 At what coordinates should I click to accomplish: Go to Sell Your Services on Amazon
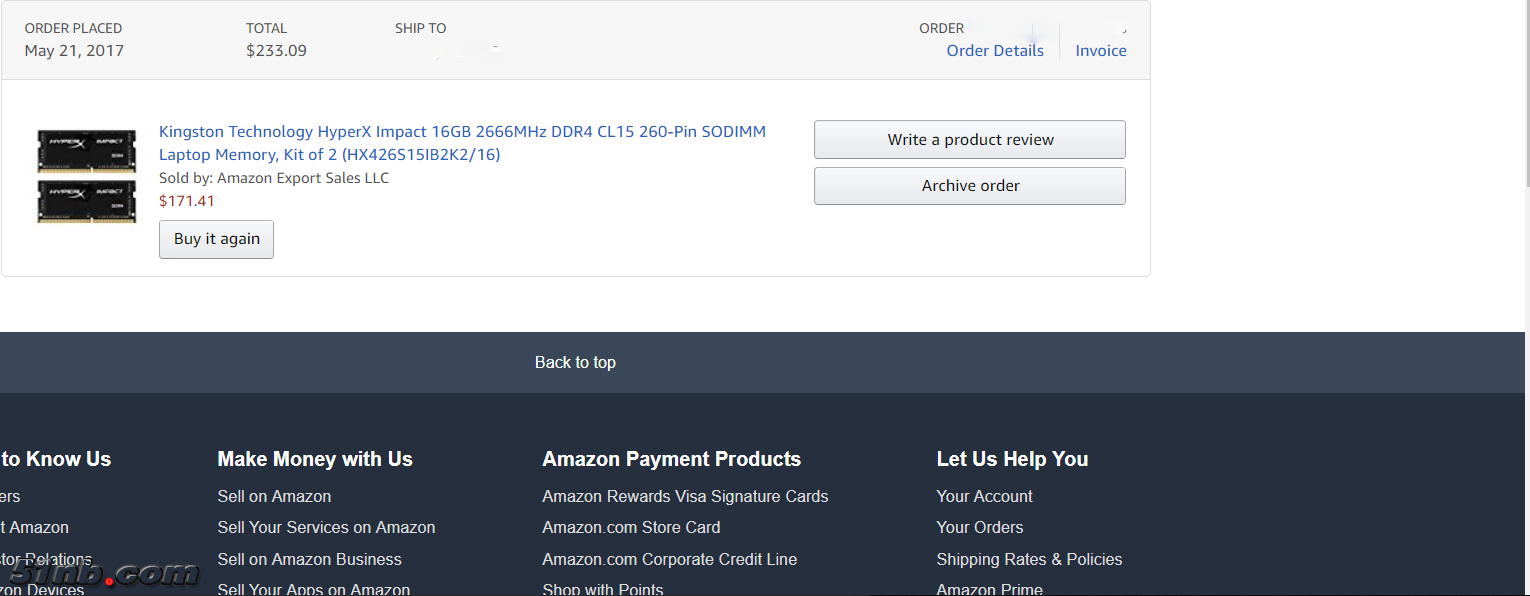tap(326, 527)
